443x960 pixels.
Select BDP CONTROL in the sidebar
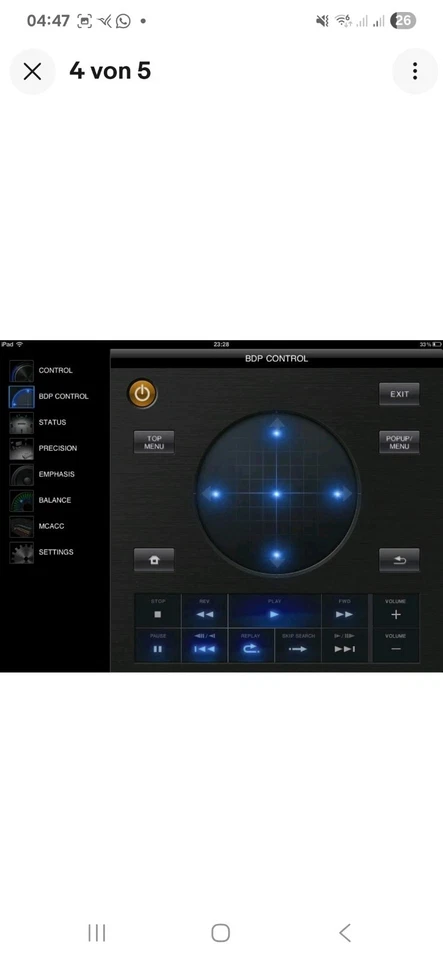(50, 397)
